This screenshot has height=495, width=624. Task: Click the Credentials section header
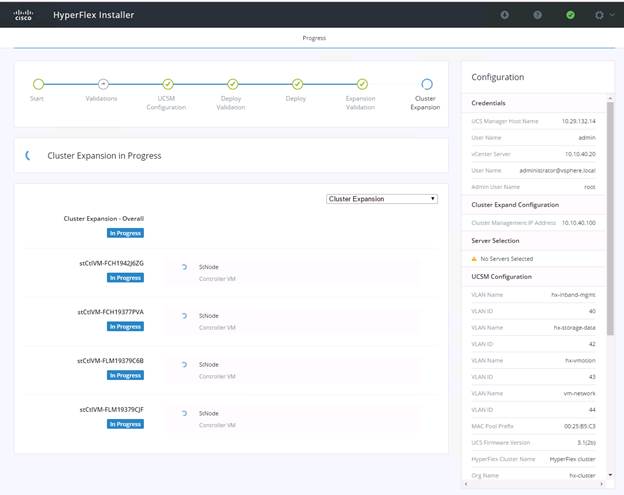(488, 103)
